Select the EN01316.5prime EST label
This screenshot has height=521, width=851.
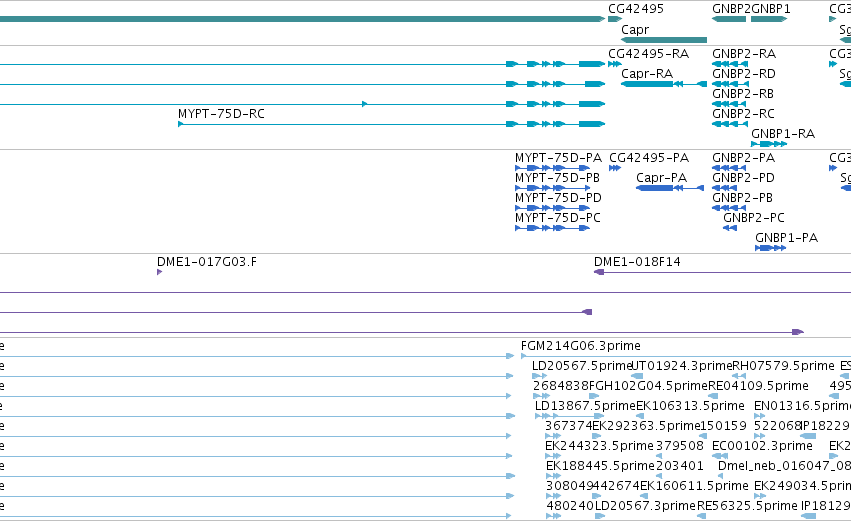point(802,406)
